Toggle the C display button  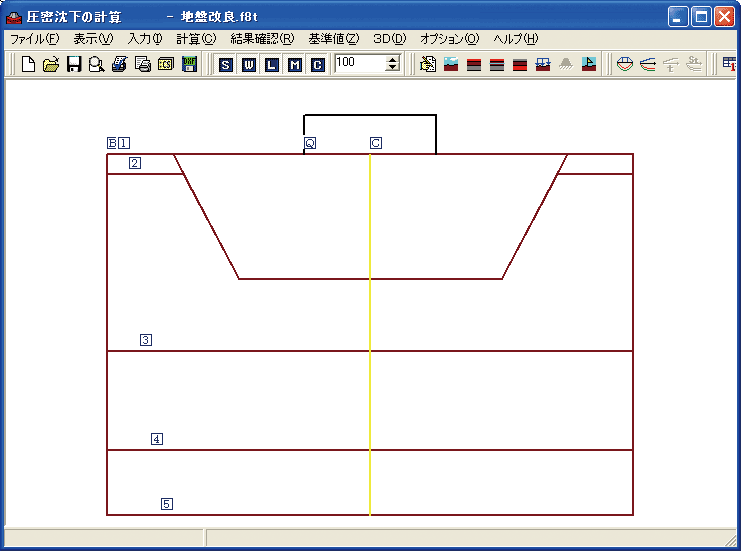pos(318,64)
